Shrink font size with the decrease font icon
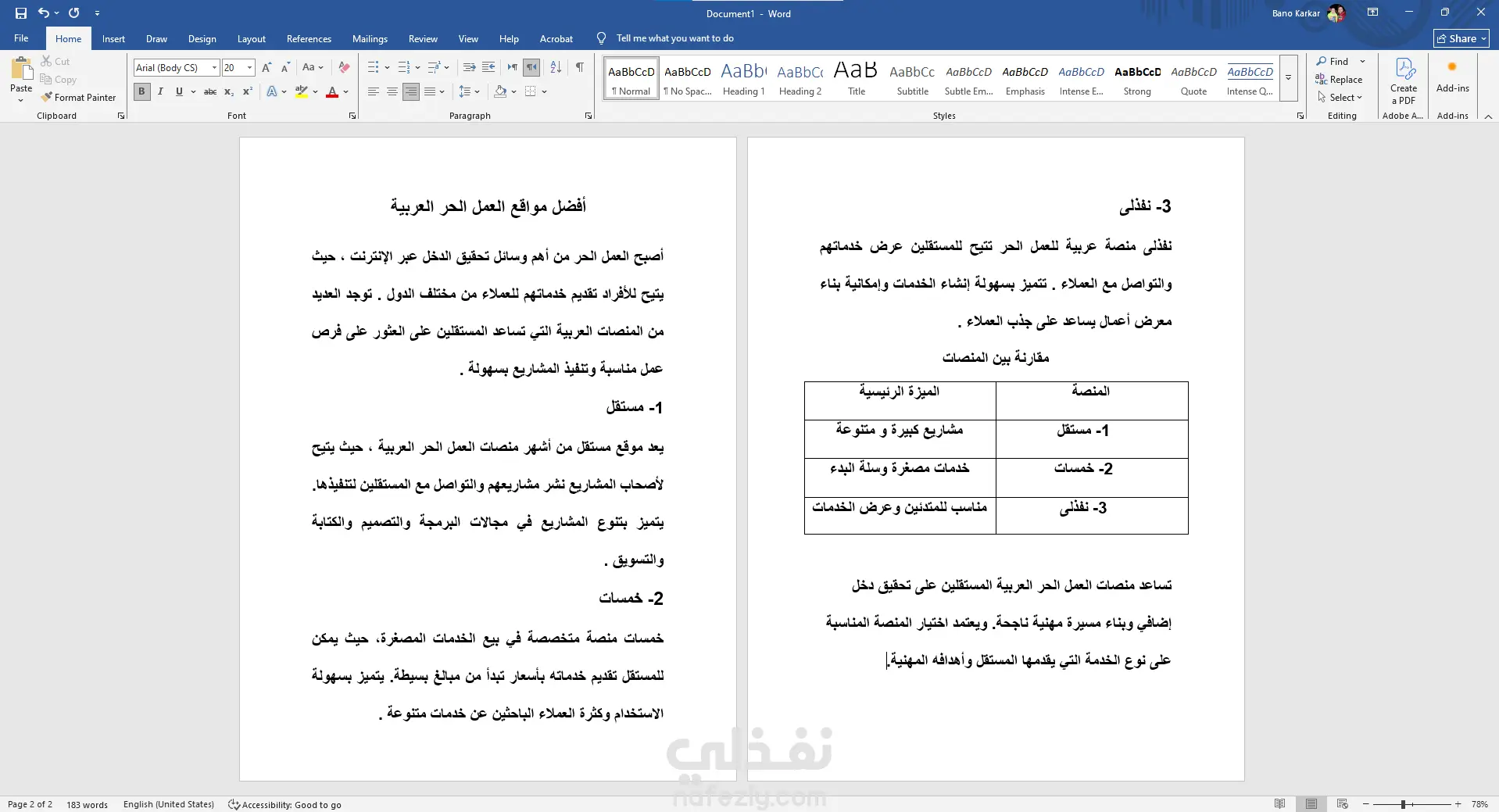Image resolution: width=1499 pixels, height=812 pixels. click(285, 68)
